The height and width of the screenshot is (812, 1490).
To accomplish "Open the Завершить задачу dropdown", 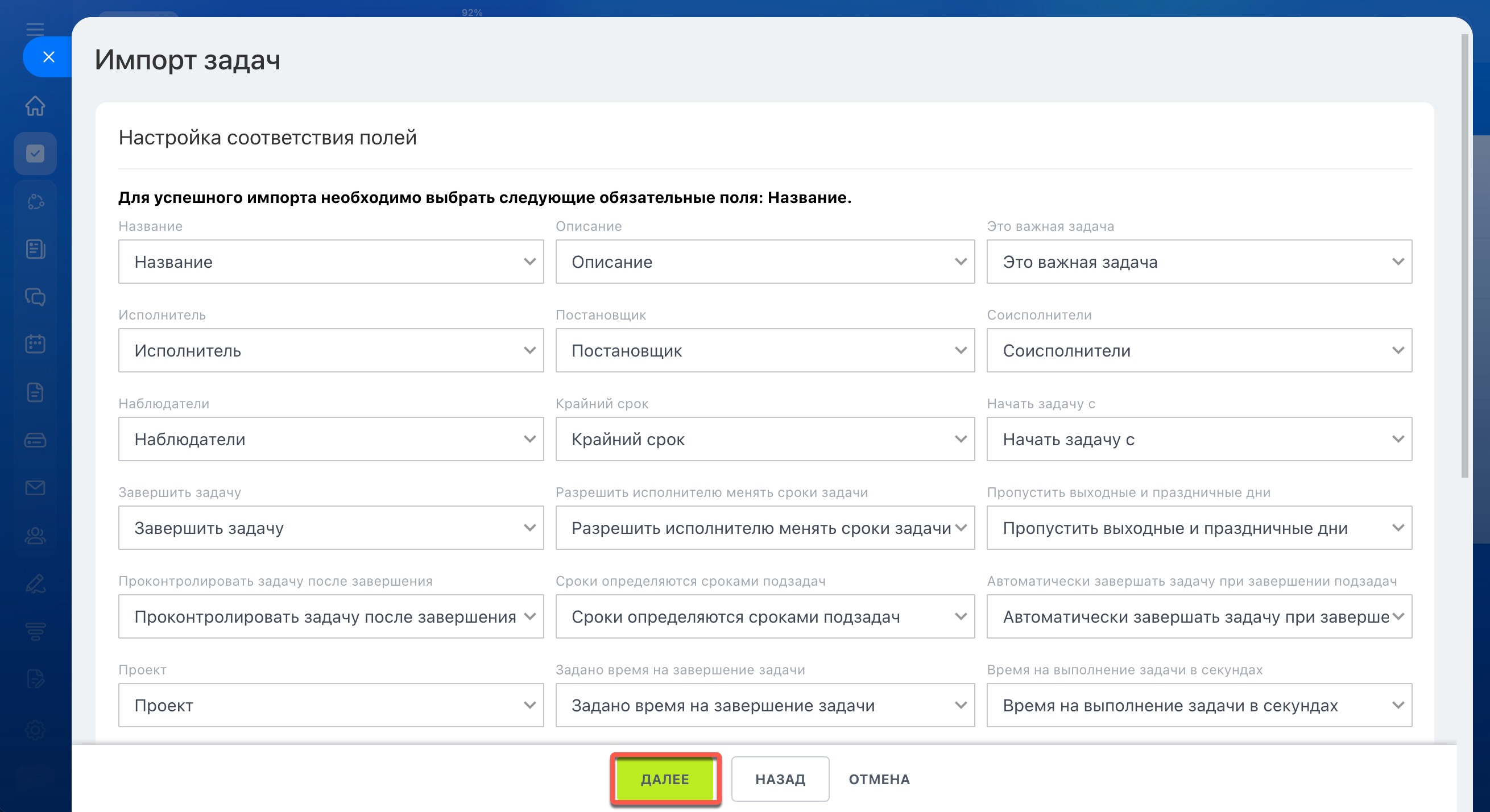I will point(331,528).
